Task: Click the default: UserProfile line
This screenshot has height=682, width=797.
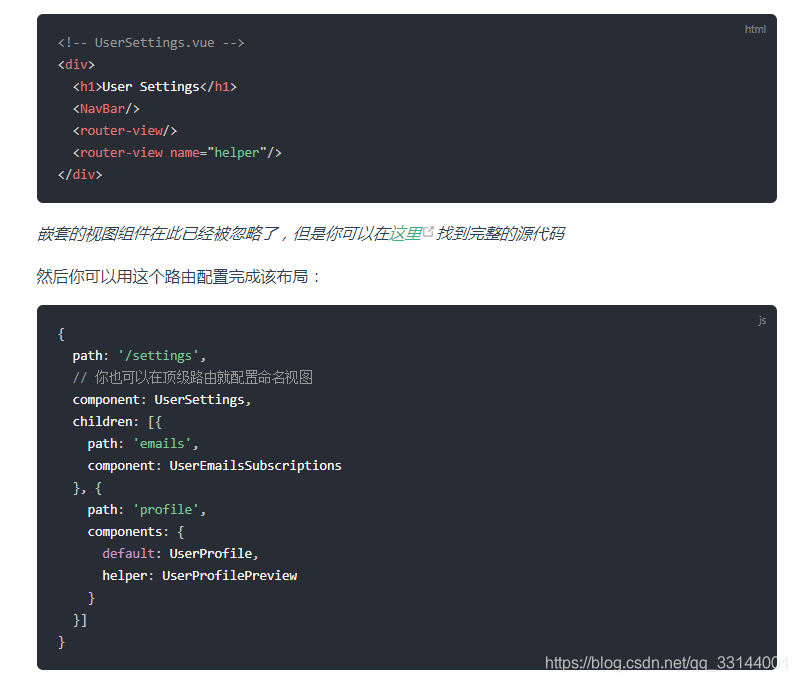Action: tap(180, 553)
